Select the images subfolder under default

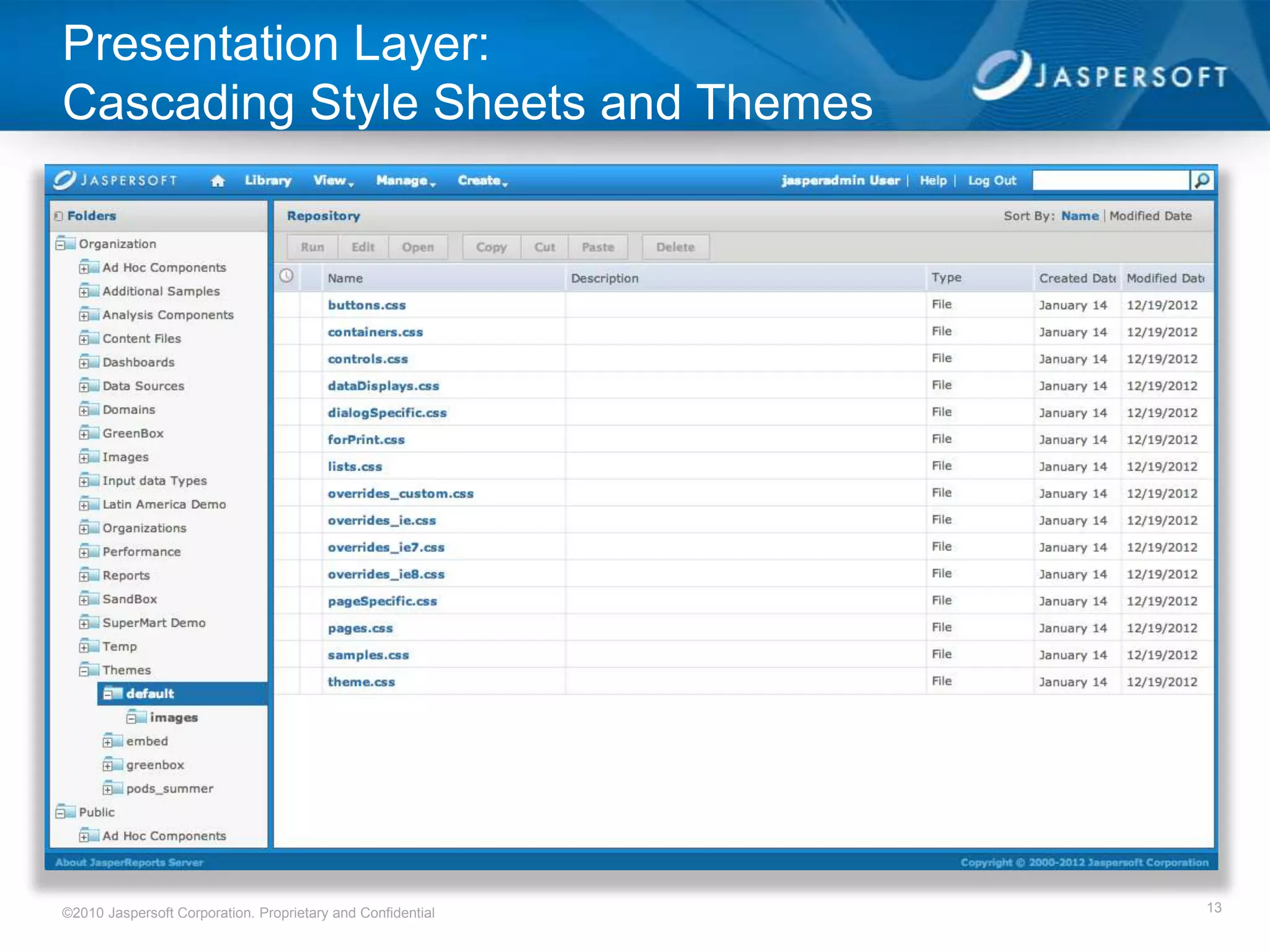pos(174,717)
